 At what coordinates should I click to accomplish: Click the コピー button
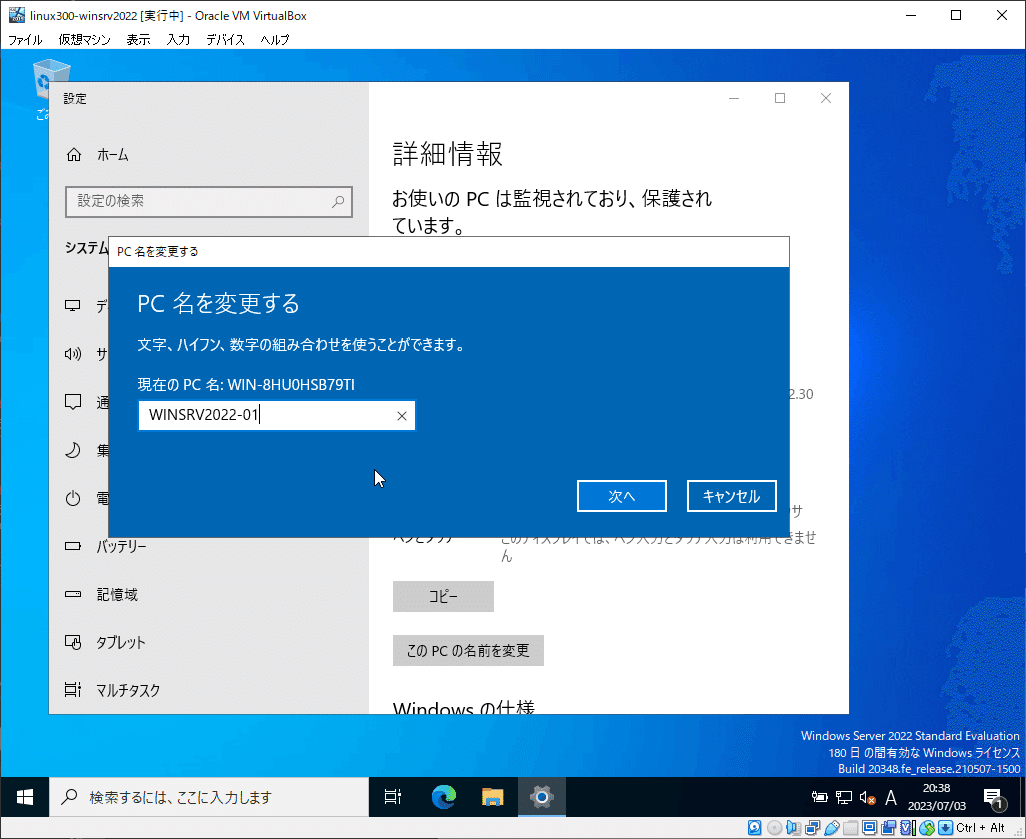pos(443,596)
